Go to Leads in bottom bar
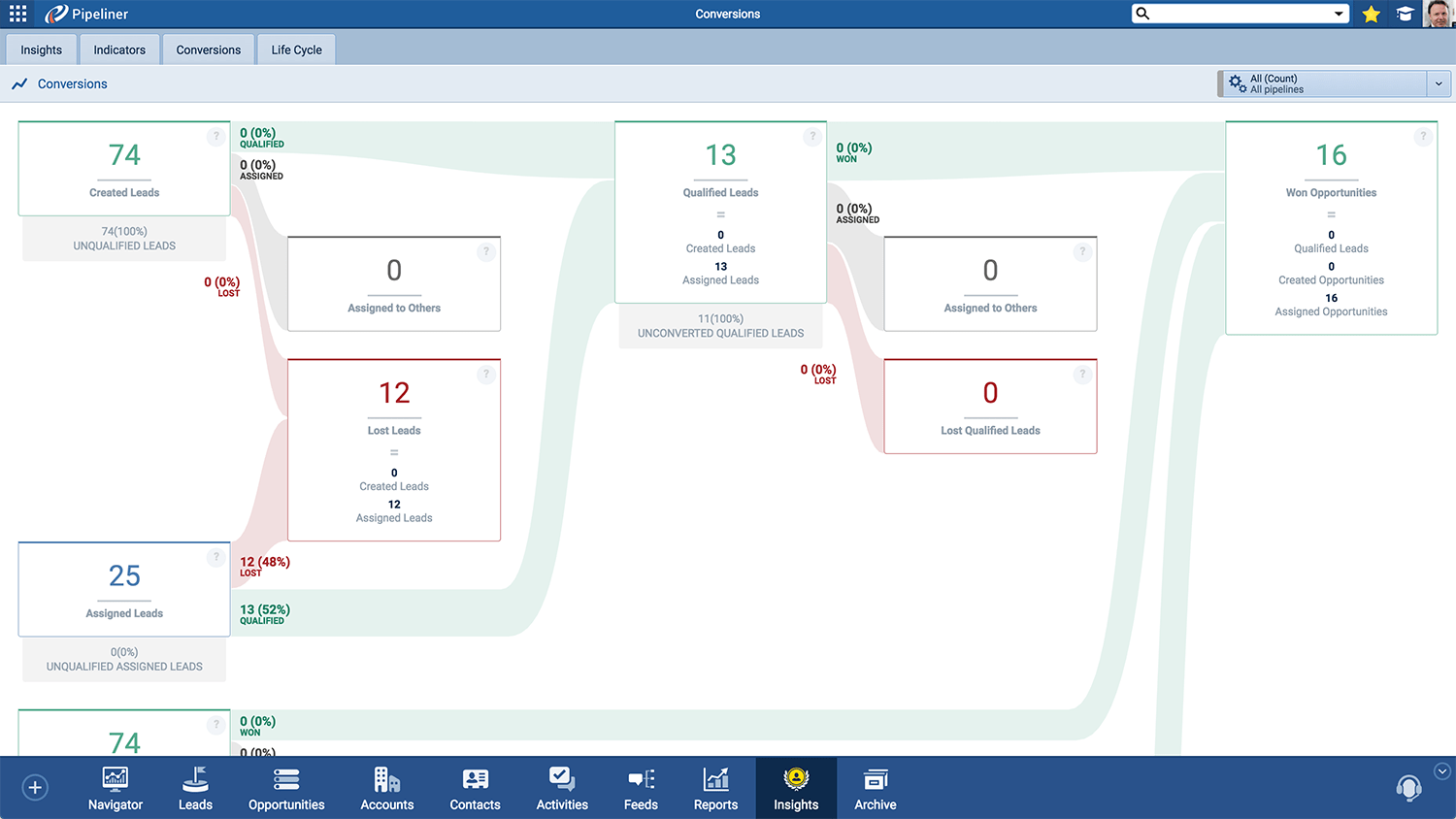The width and height of the screenshot is (1456, 819). 195,788
